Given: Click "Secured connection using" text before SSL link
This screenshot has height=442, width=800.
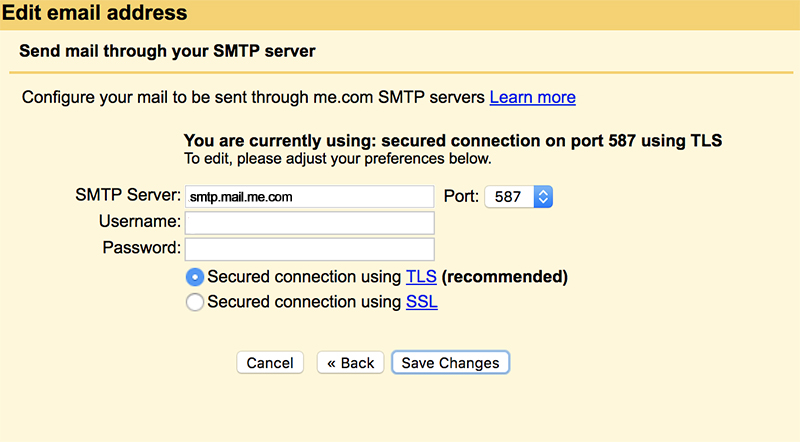Looking at the screenshot, I should tap(305, 302).
